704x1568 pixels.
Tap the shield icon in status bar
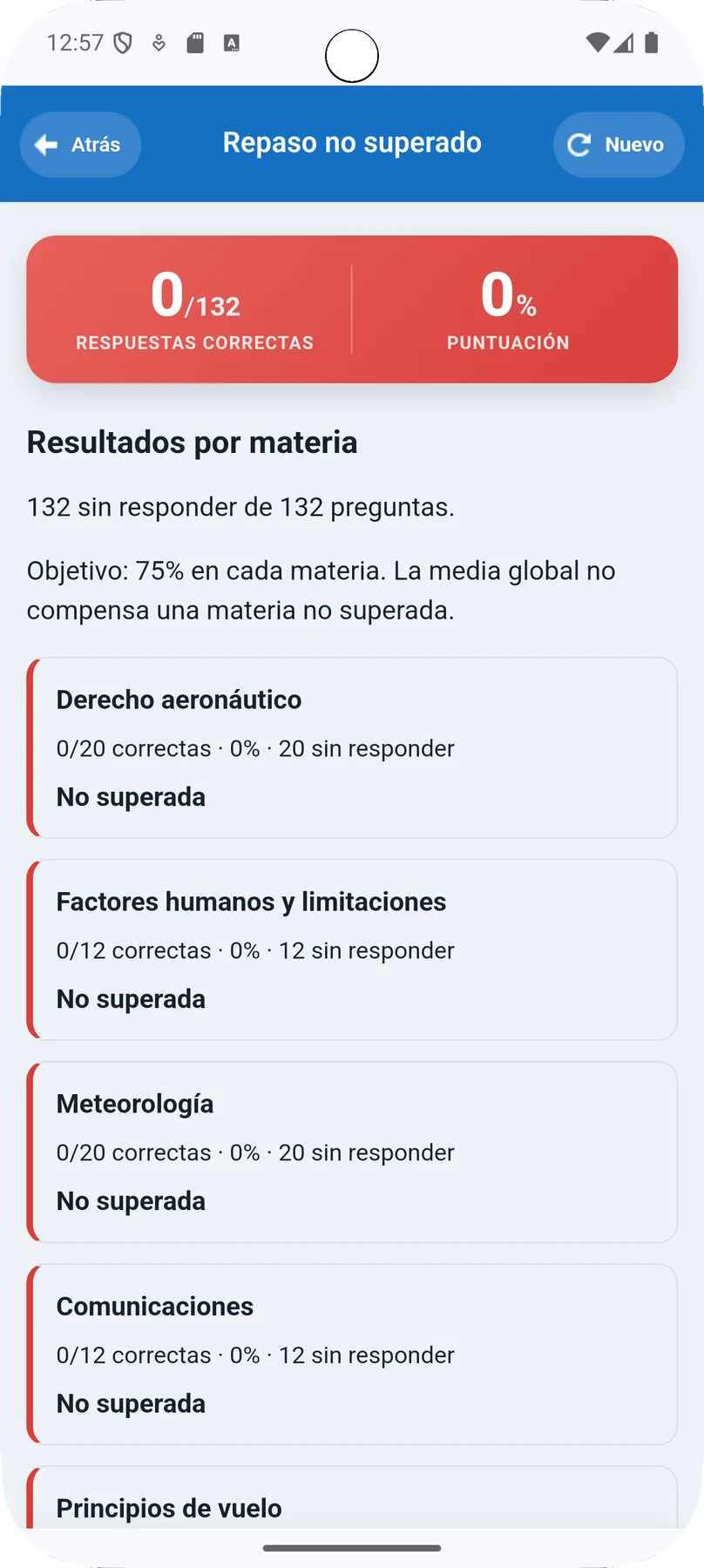point(123,43)
